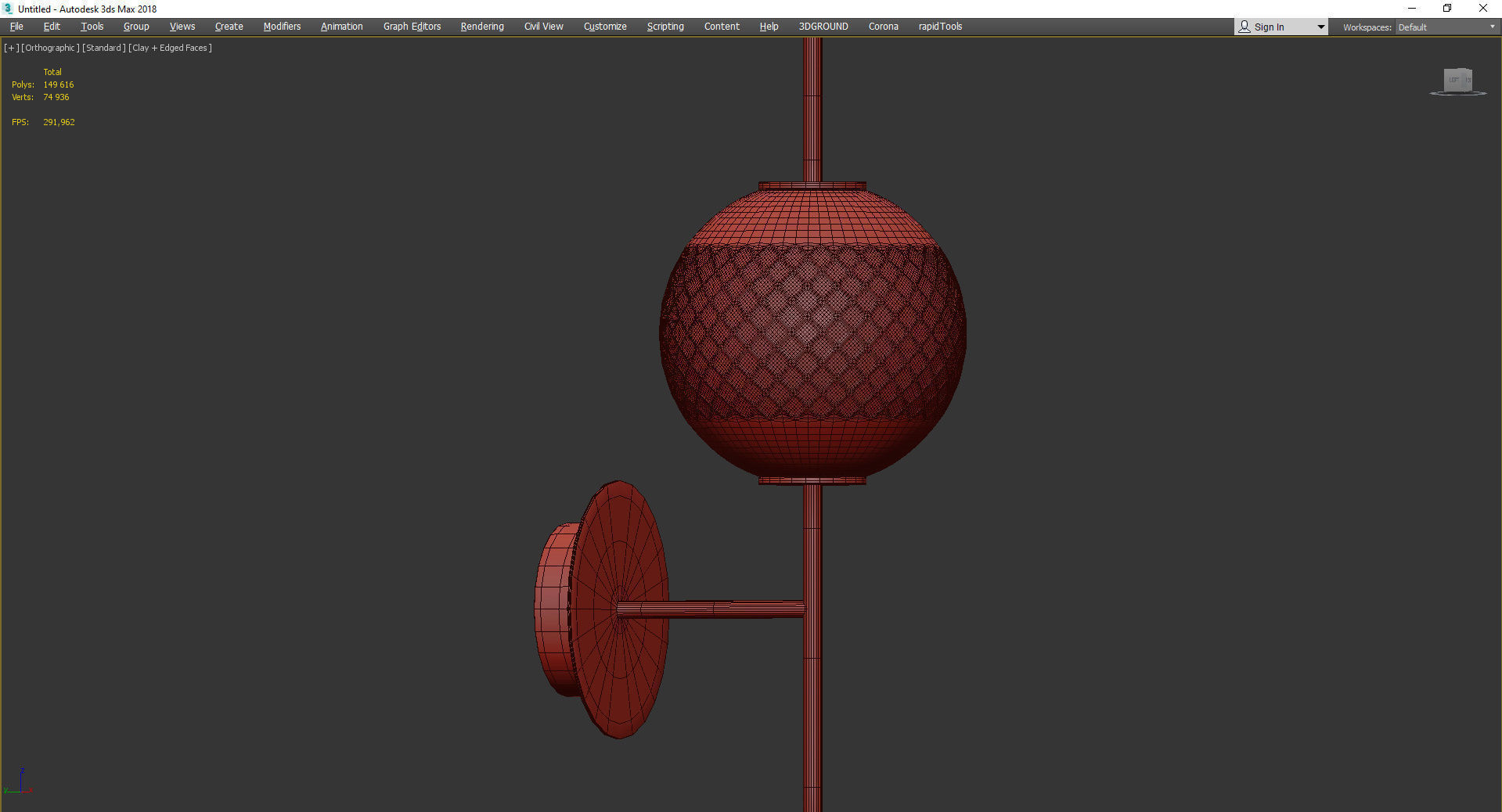Image resolution: width=1502 pixels, height=812 pixels.
Task: Open the Customize menu
Action: 605,27
